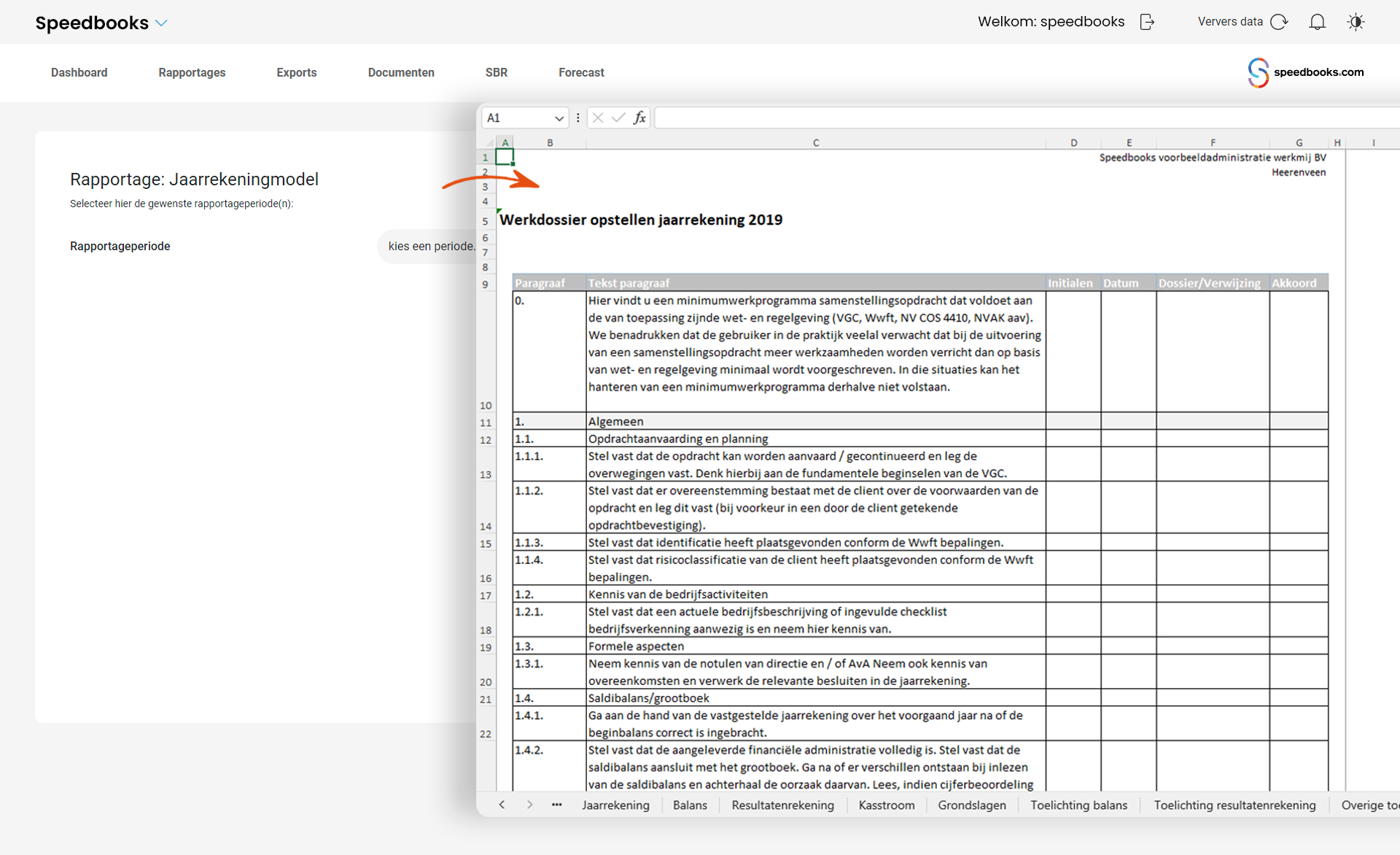1400x855 pixels.
Task: Click the 'Tekst paragraaf' header cell
Action: tap(816, 283)
